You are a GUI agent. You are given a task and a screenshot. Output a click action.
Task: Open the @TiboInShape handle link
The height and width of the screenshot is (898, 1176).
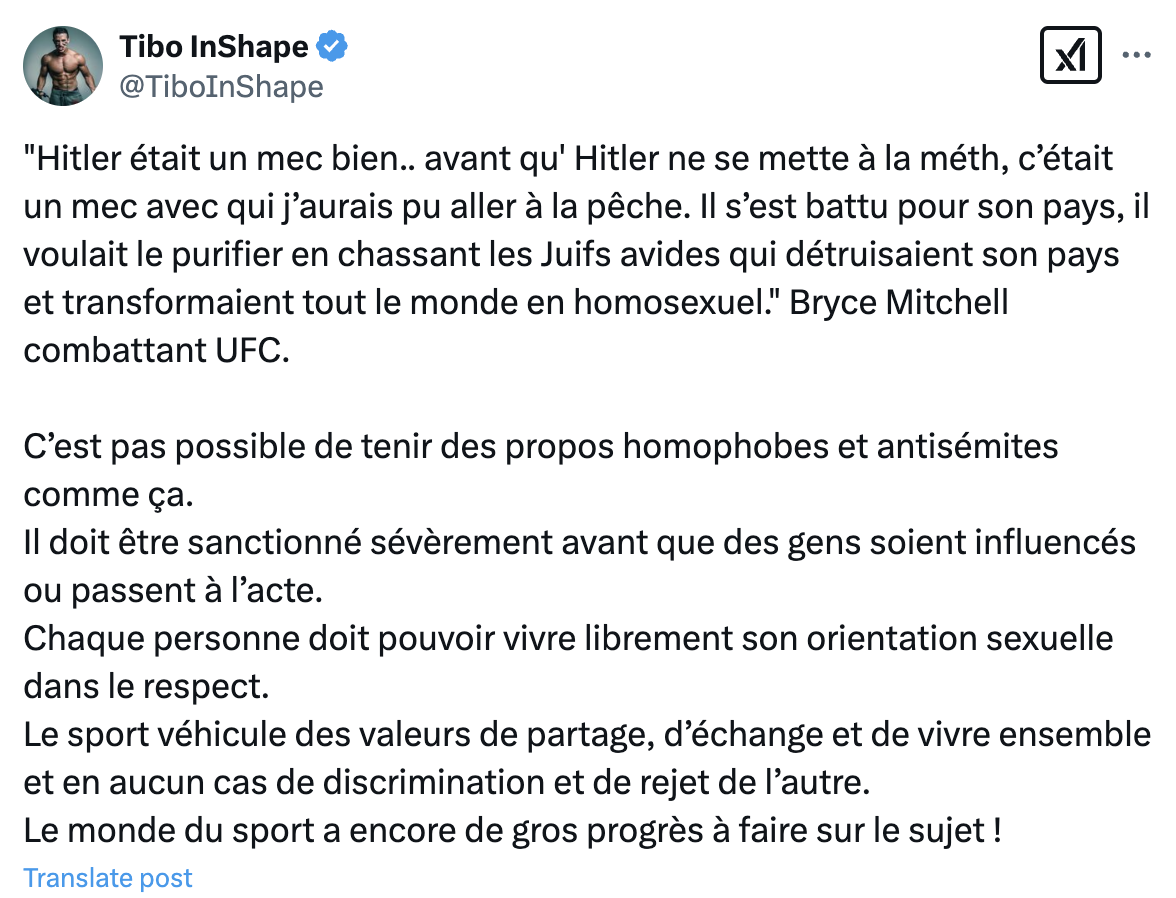(221, 86)
